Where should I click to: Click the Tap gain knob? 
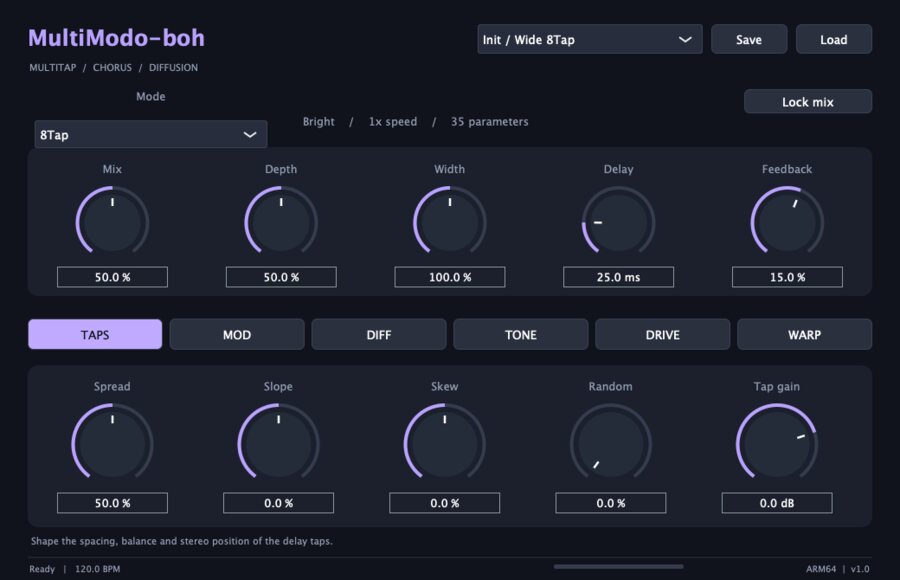coord(777,443)
